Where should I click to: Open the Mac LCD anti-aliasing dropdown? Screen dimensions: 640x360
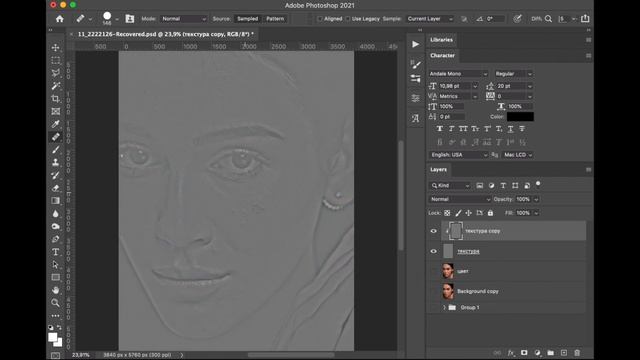518,155
